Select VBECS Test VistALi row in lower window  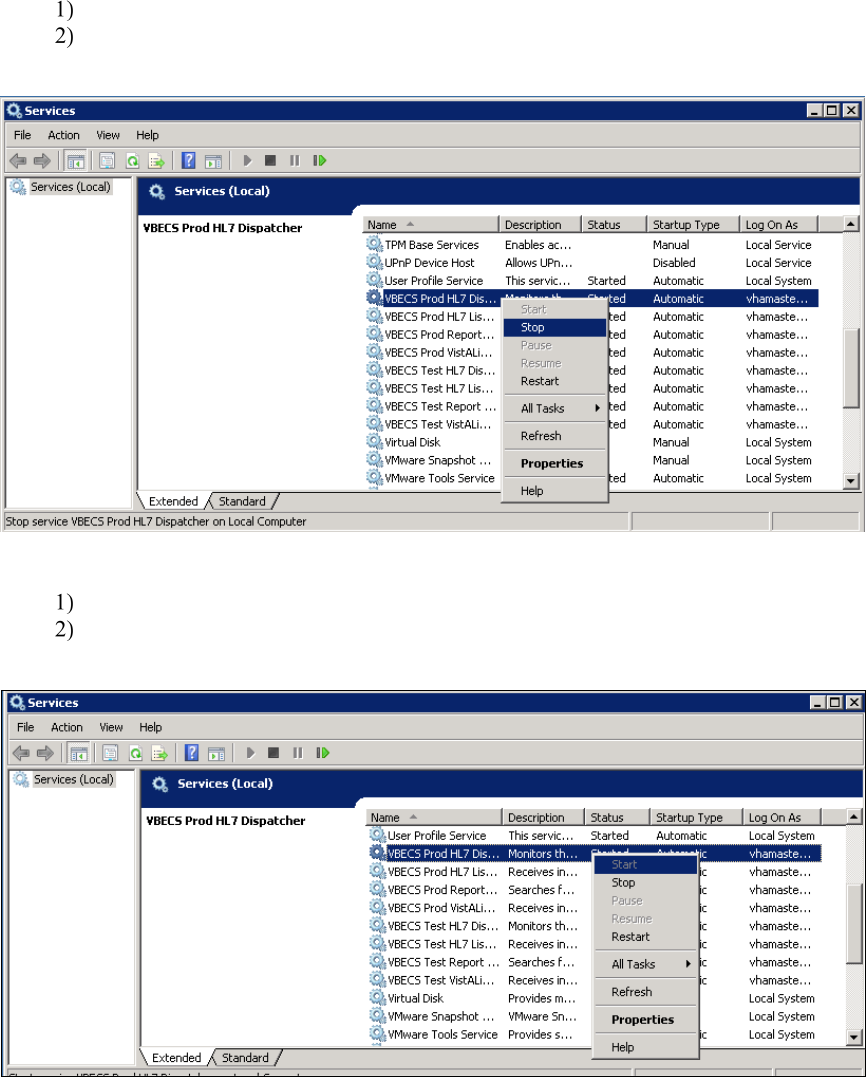point(594,980)
